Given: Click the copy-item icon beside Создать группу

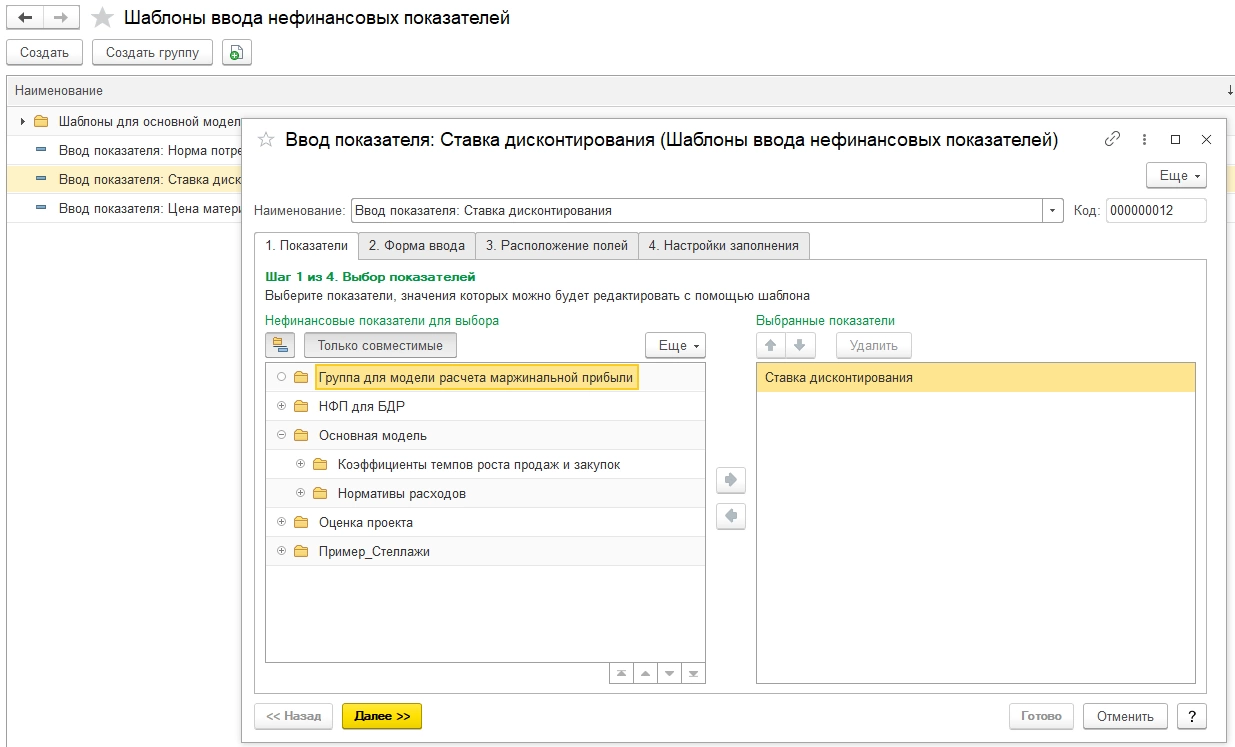Looking at the screenshot, I should click(x=237, y=53).
